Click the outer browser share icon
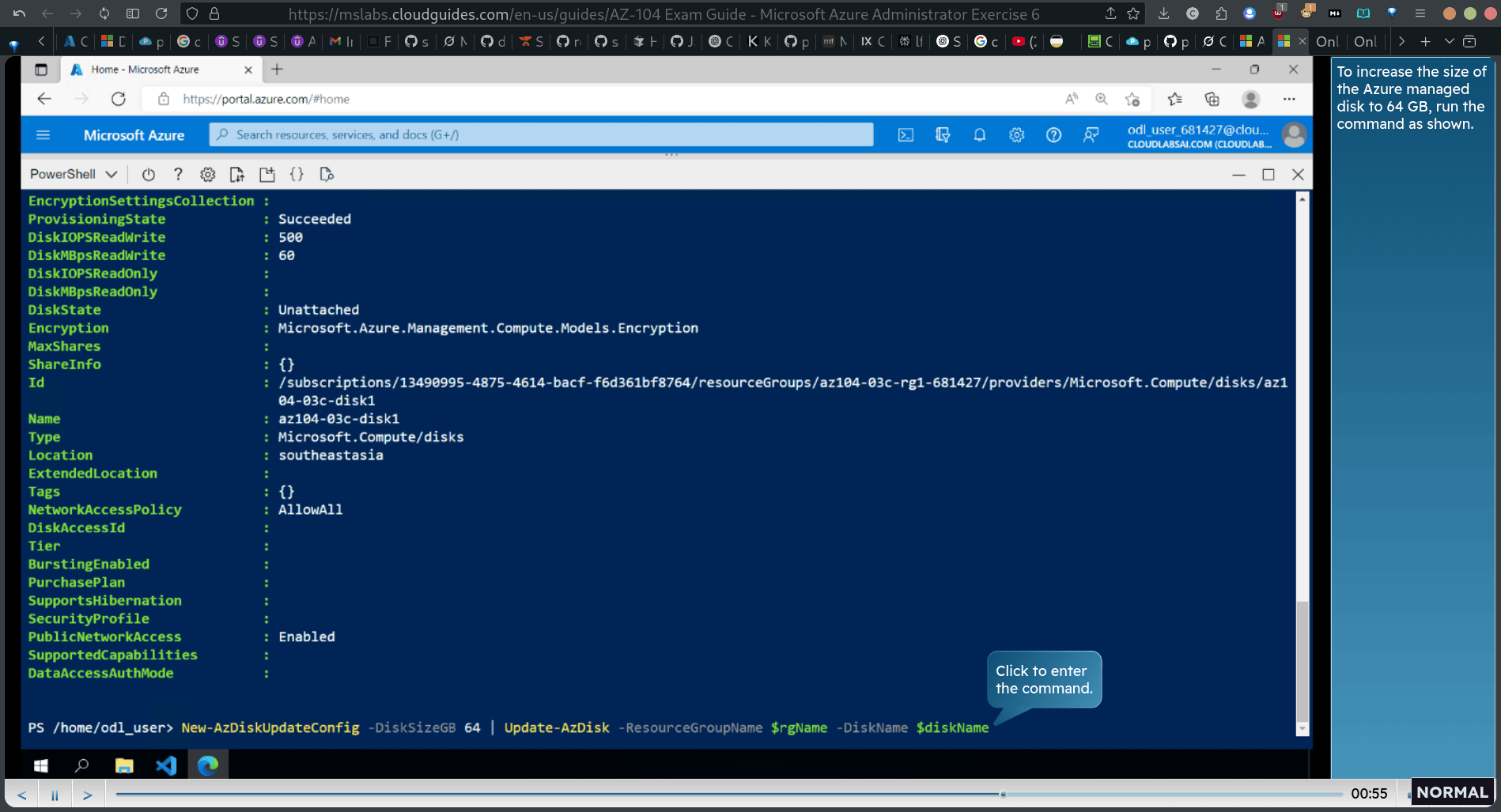The image size is (1501, 812). (x=1110, y=13)
